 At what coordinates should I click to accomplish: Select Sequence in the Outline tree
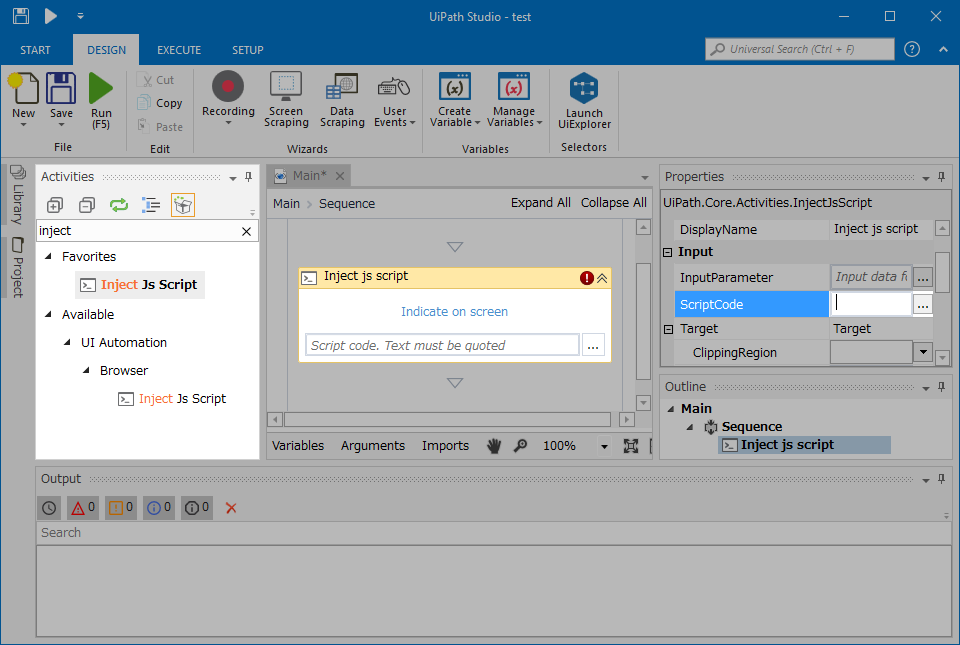(751, 427)
